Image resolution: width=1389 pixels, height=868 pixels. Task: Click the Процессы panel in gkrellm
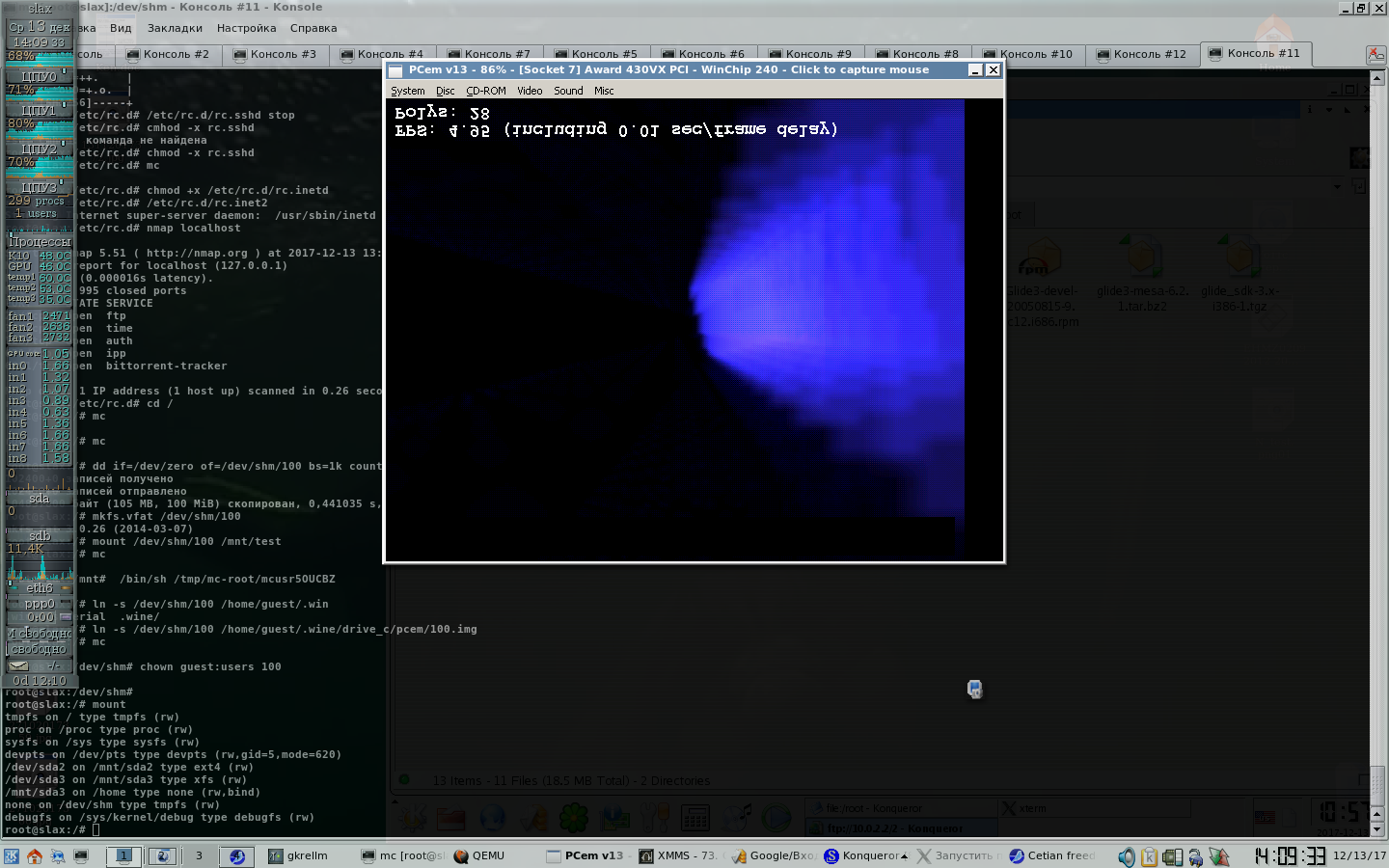(x=39, y=241)
